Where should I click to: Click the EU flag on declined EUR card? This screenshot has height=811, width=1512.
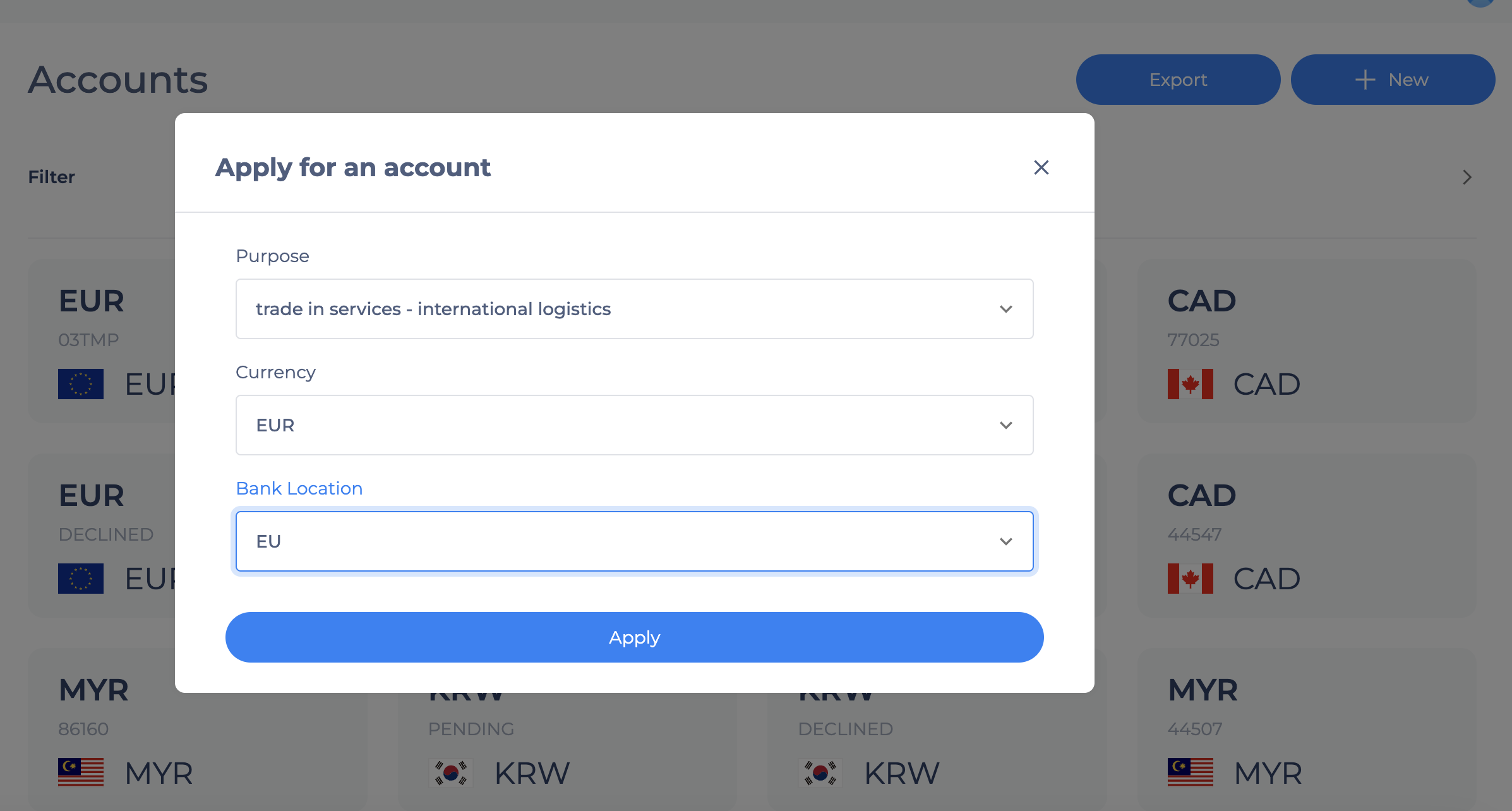(x=81, y=579)
